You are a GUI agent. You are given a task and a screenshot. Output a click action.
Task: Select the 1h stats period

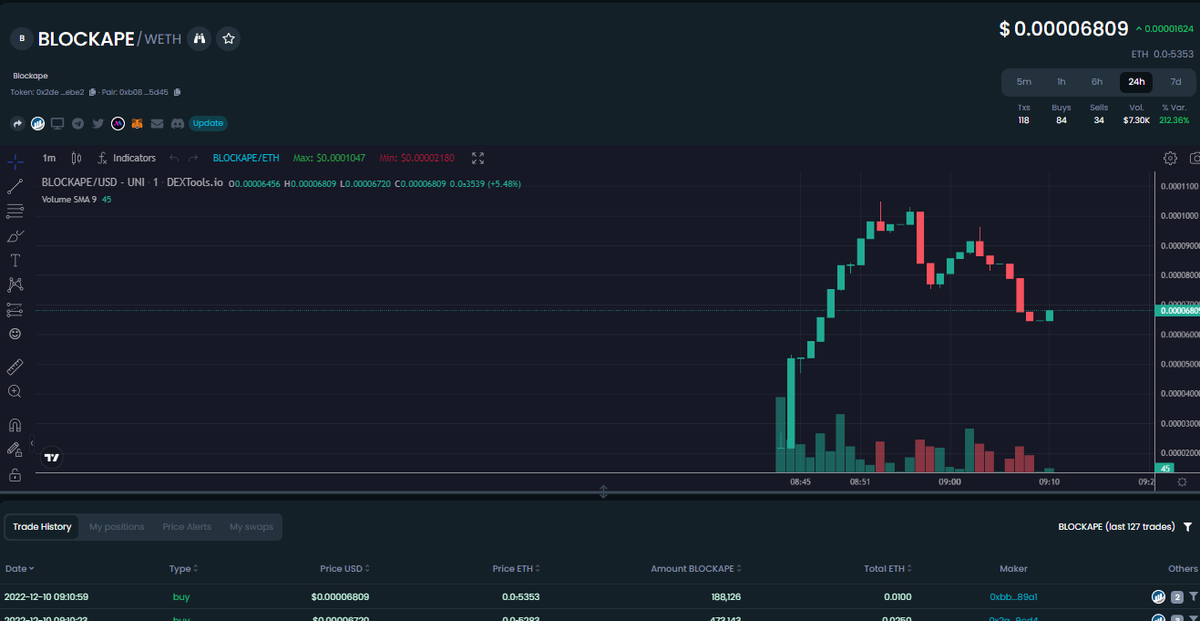coord(1061,82)
